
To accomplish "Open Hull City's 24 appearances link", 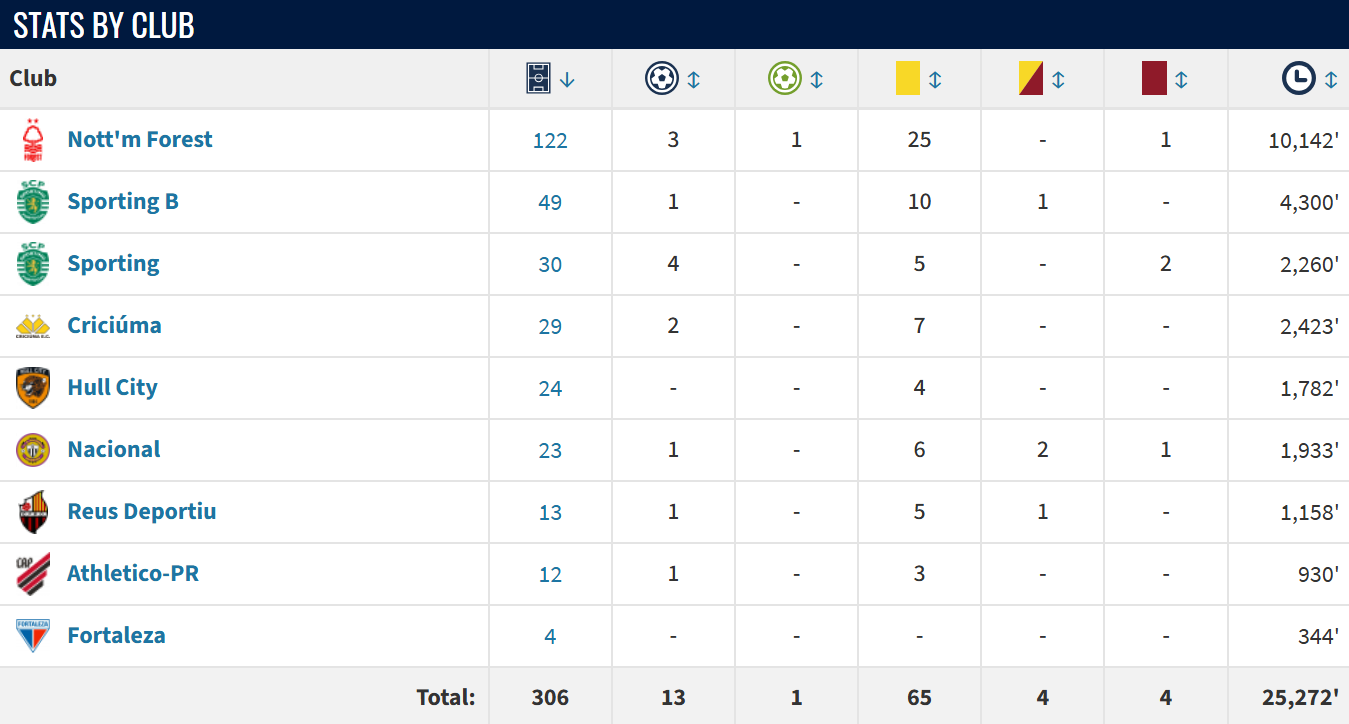I will pyautogui.click(x=550, y=389).
